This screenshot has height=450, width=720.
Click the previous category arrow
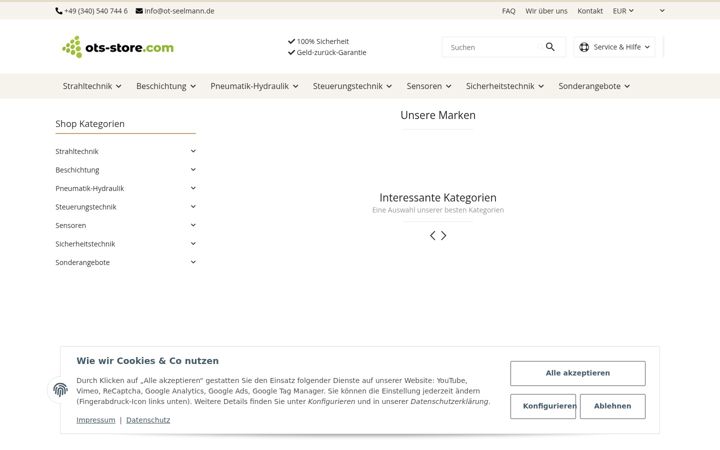(433, 236)
